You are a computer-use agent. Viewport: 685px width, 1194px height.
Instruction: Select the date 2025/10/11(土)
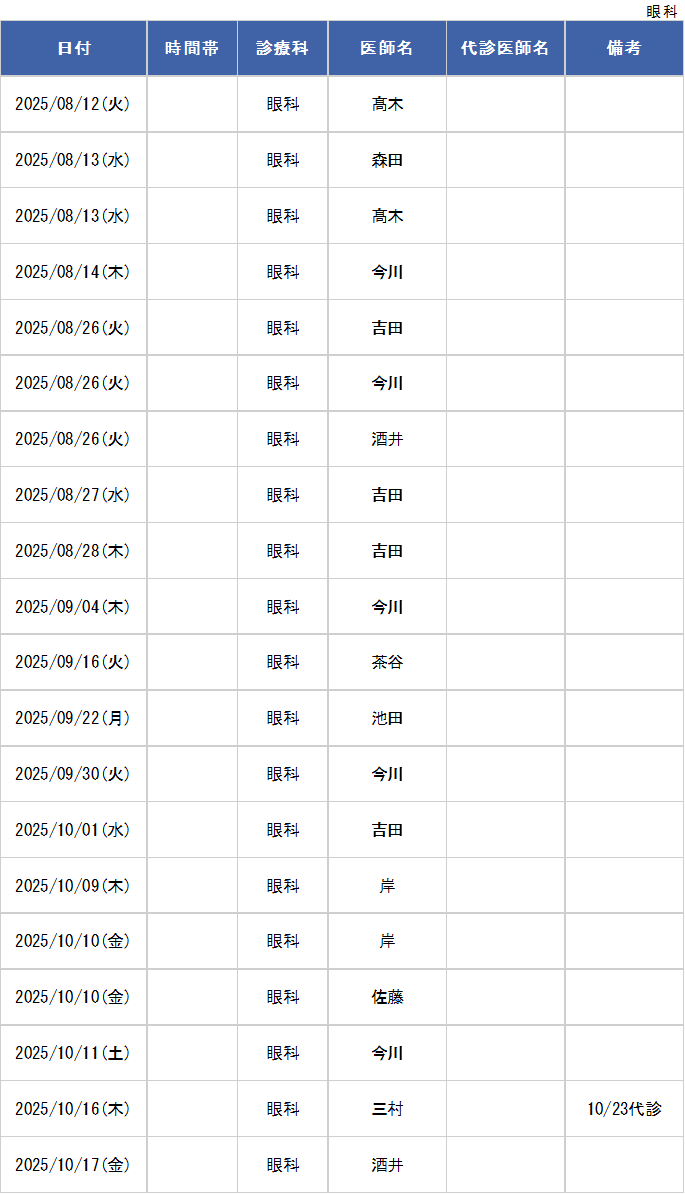74,1053
